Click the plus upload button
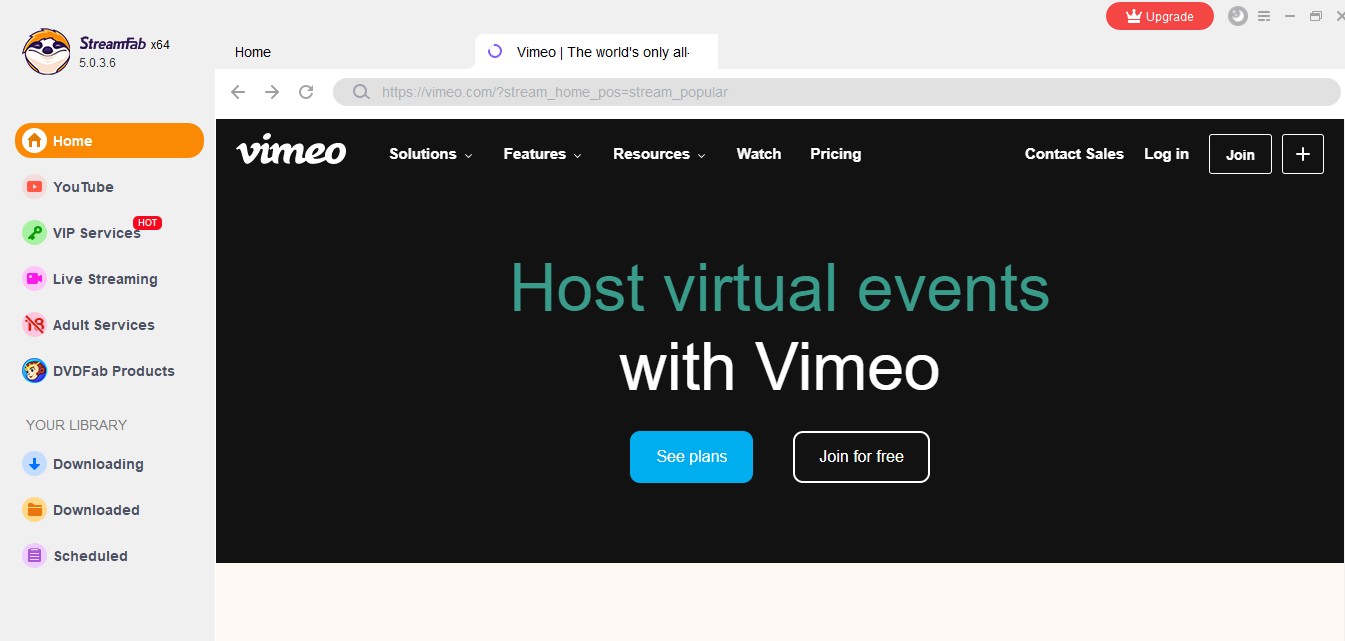 tap(1303, 154)
